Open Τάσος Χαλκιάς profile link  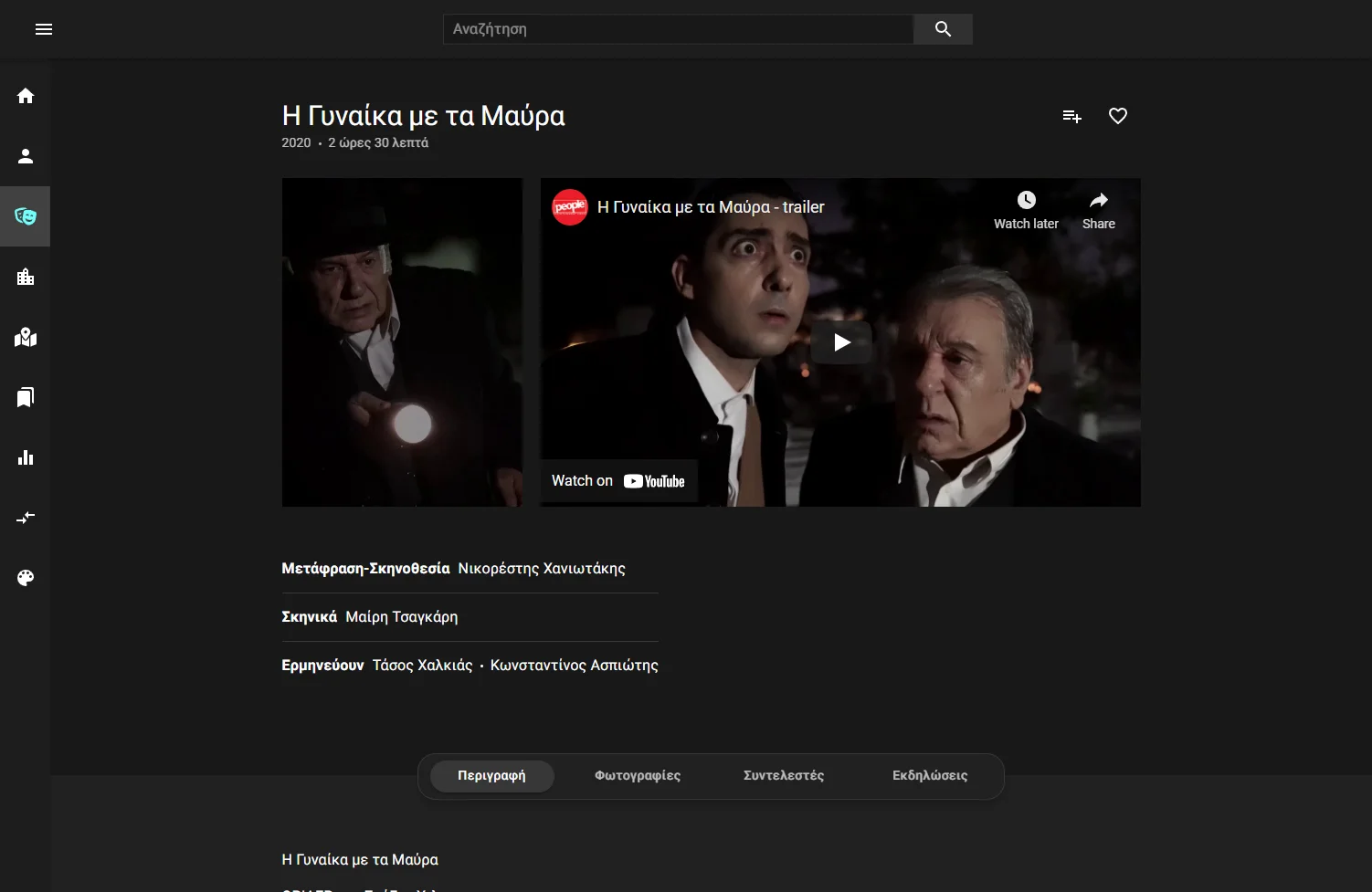[423, 666]
